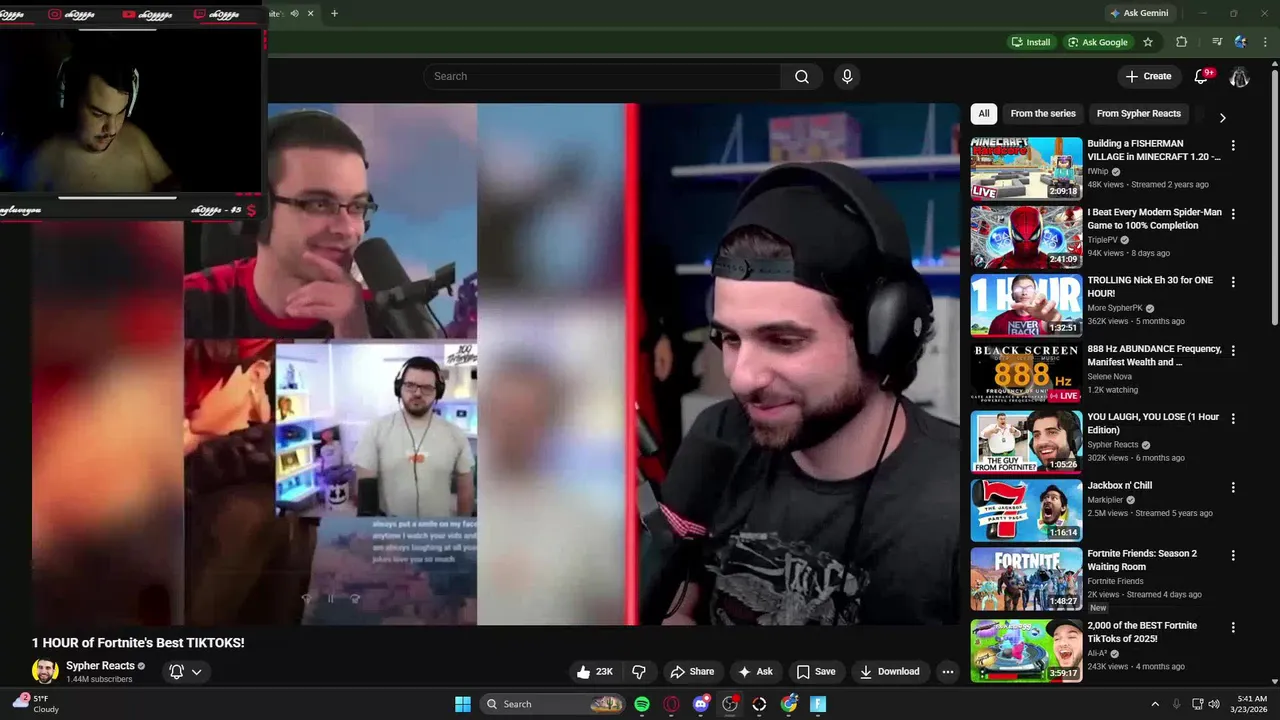Click Ask Google in the address bar
This screenshot has height=720, width=1280.
pos(1098,42)
